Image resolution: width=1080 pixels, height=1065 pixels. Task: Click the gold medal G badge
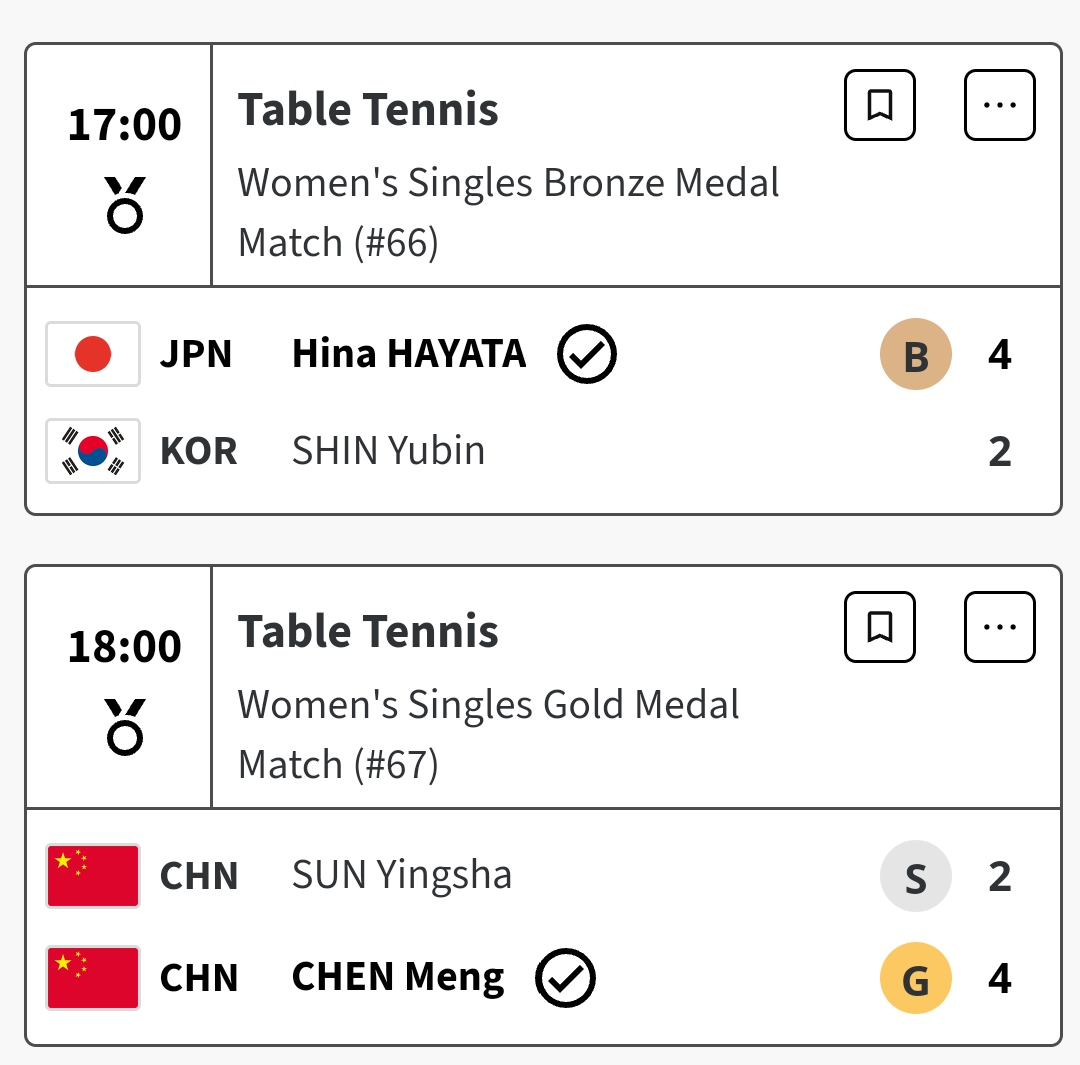tap(916, 978)
